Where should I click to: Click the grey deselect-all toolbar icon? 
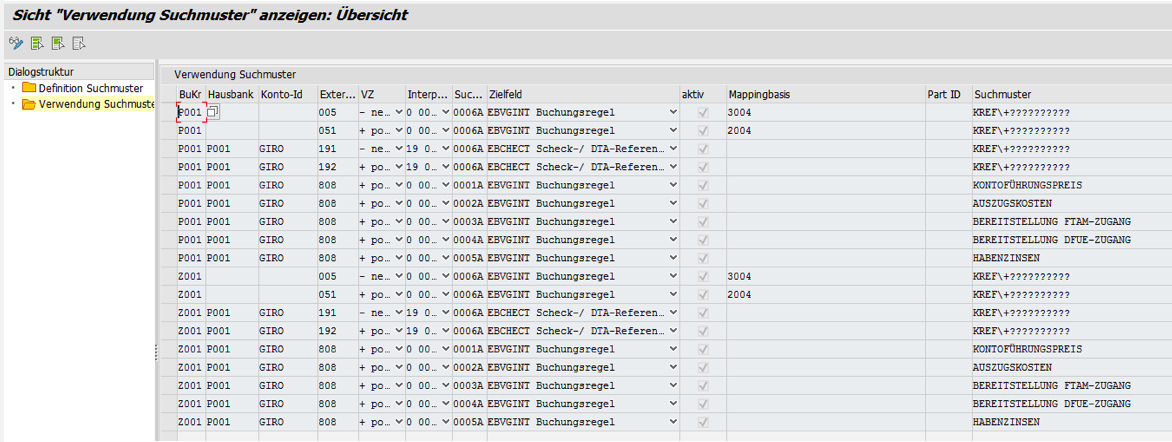point(79,43)
